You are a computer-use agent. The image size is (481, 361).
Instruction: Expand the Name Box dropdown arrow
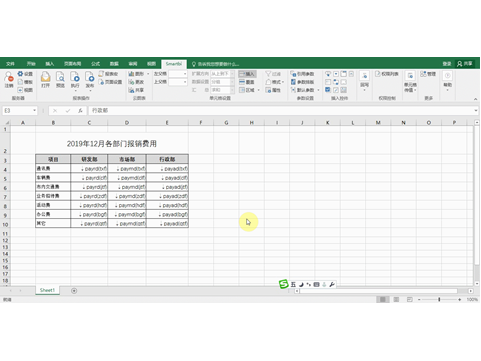click(x=34, y=111)
